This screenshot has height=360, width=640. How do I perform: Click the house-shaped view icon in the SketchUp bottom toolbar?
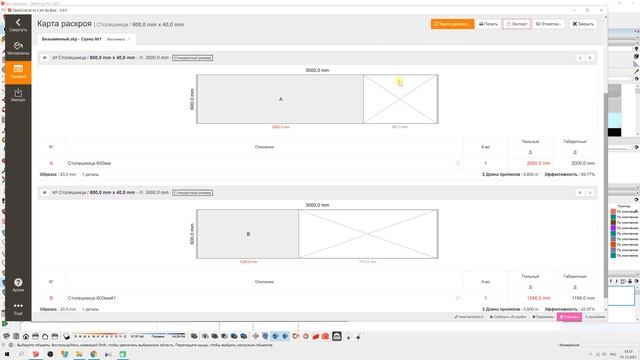pyautogui.click(x=26, y=336)
